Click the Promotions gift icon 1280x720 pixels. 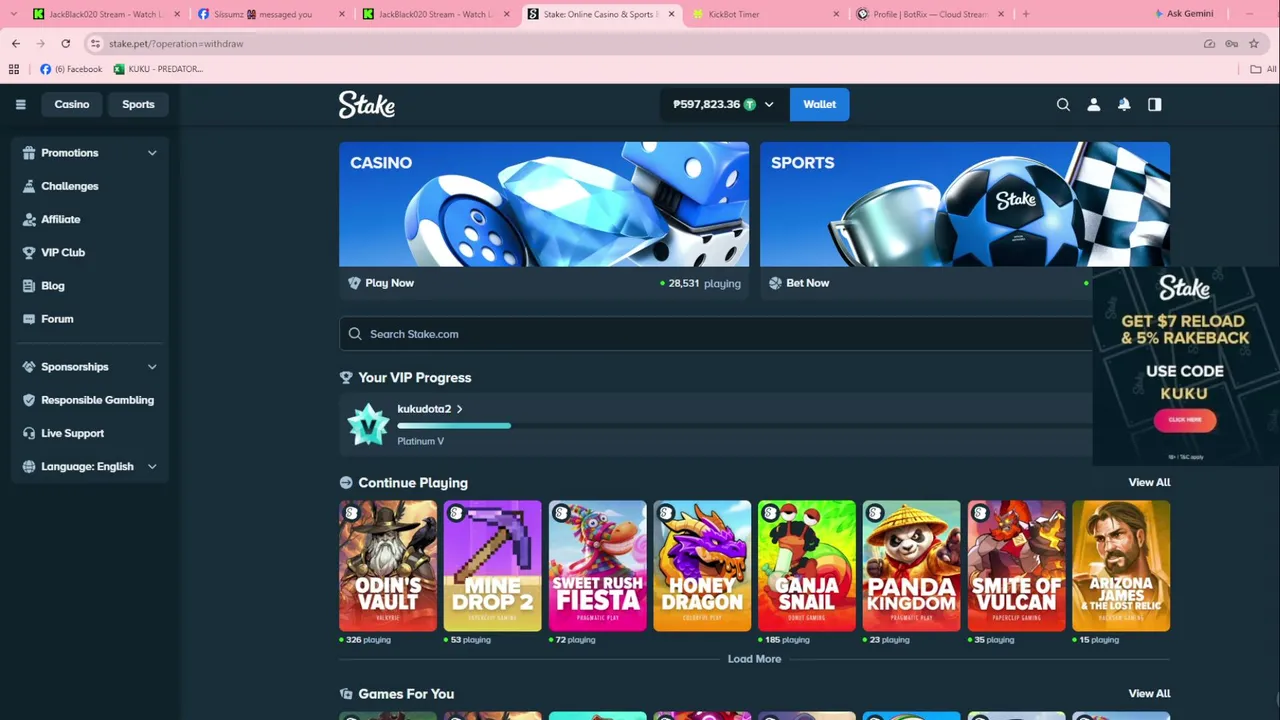point(29,153)
